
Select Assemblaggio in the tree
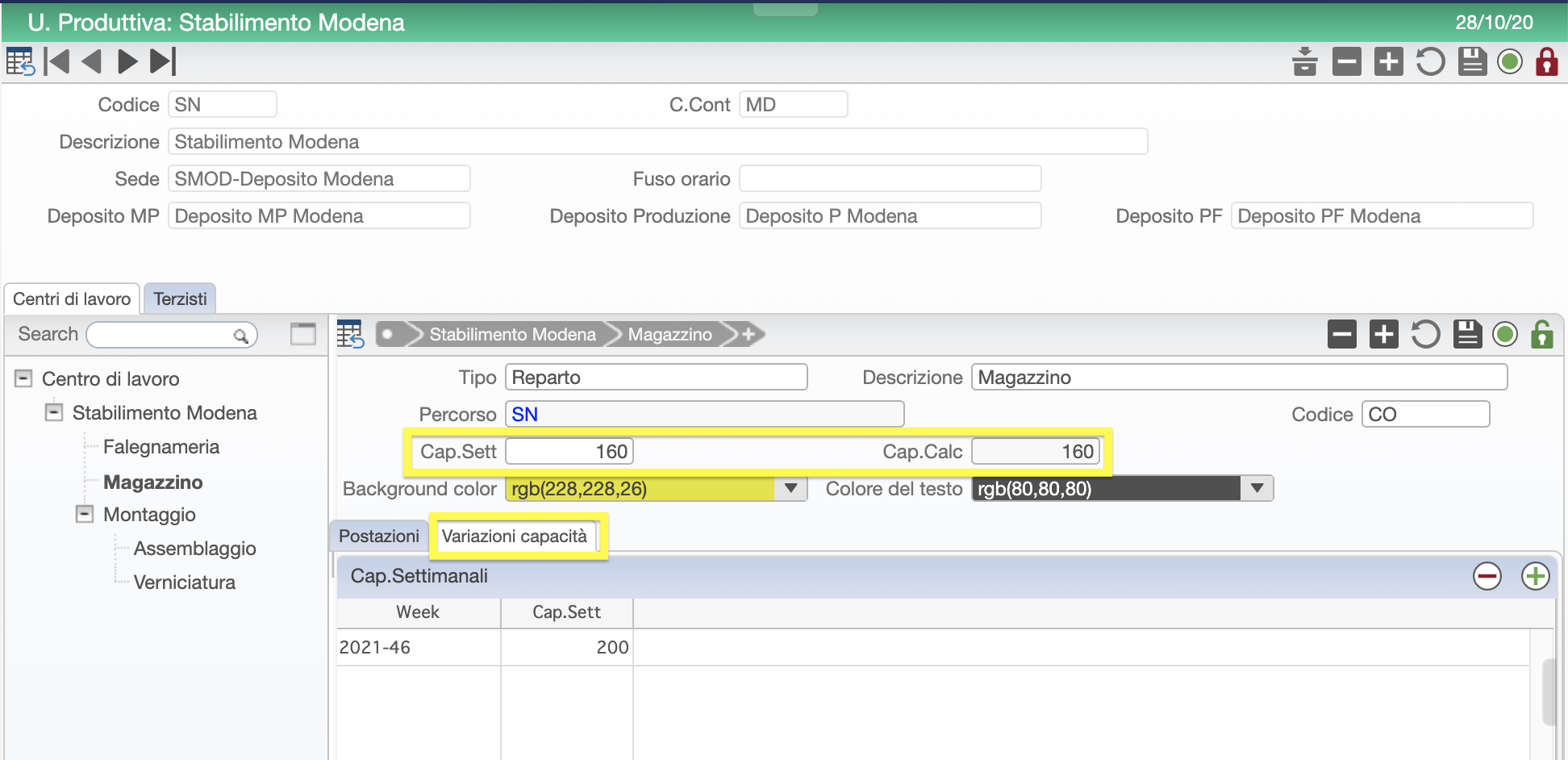pos(195,549)
